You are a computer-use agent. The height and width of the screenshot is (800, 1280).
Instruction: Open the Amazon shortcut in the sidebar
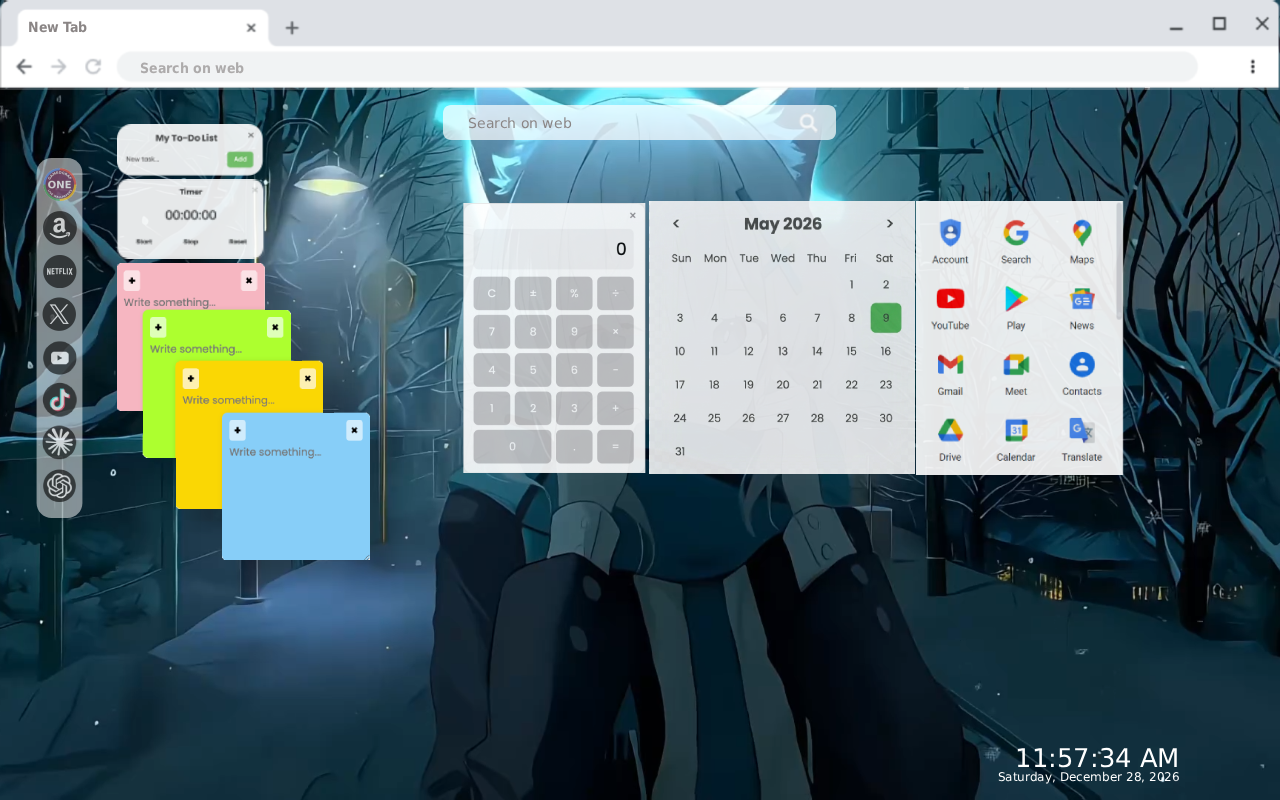point(60,228)
